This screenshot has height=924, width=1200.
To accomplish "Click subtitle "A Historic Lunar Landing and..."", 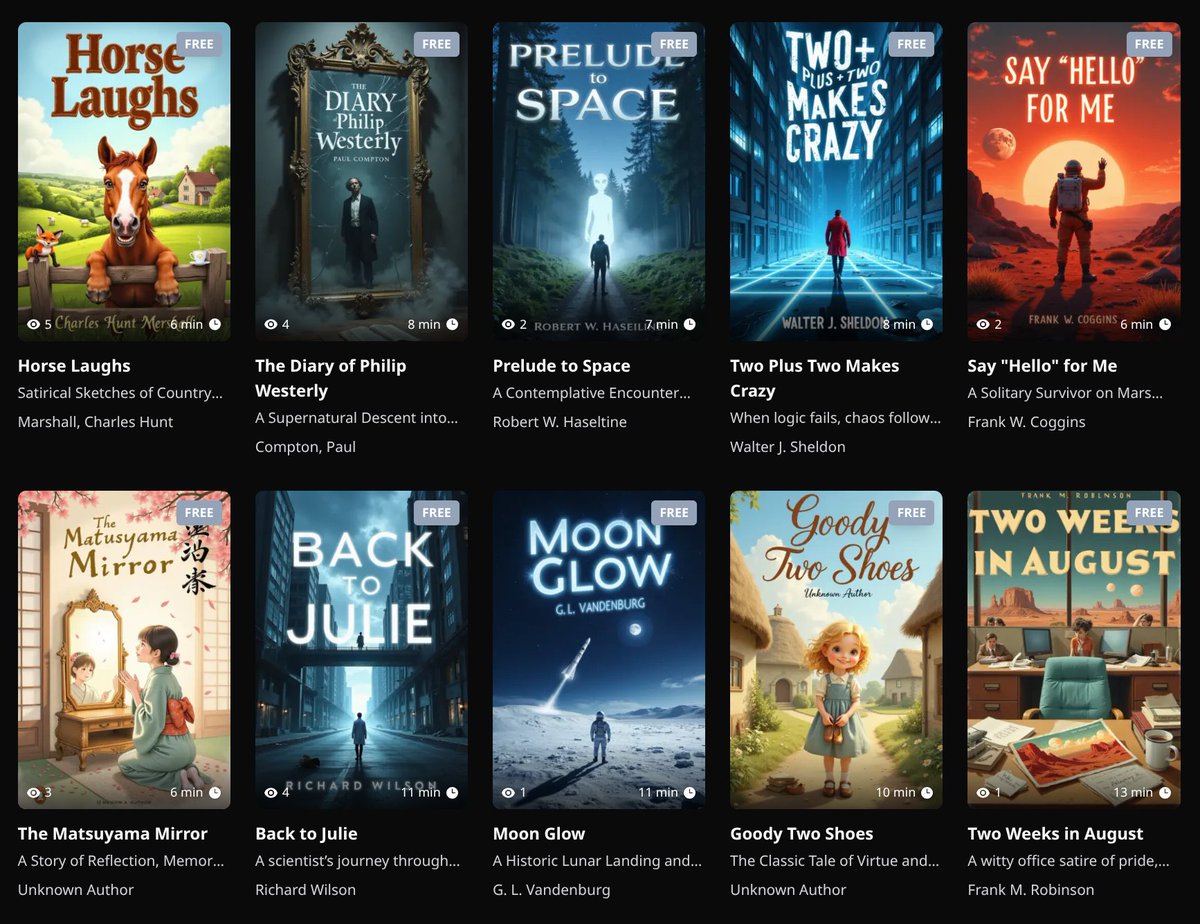I will (x=598, y=861).
